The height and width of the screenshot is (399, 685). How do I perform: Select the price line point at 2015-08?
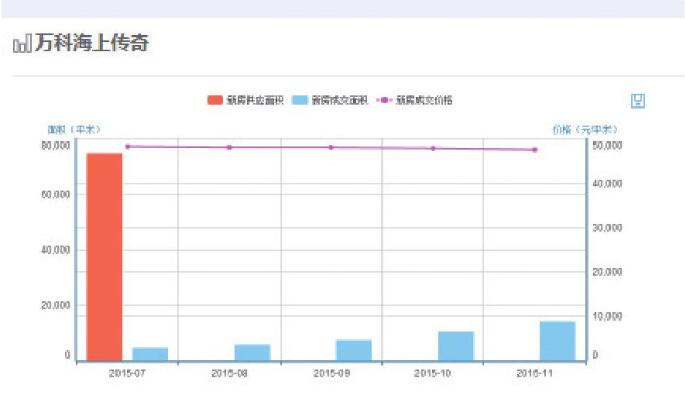(x=229, y=148)
